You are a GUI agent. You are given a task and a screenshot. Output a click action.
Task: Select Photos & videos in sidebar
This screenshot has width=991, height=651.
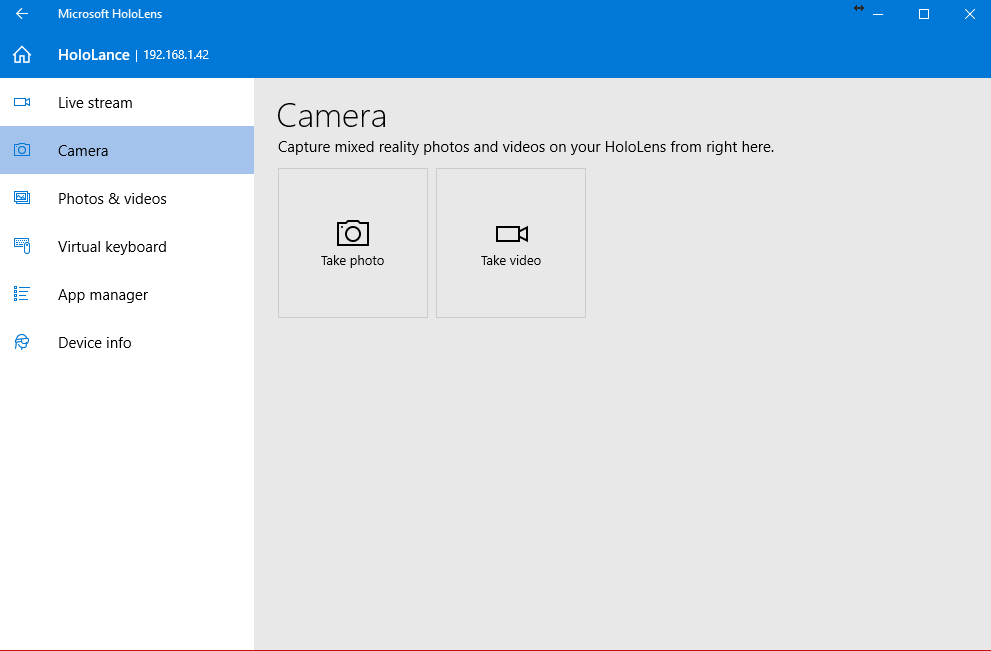click(x=127, y=198)
